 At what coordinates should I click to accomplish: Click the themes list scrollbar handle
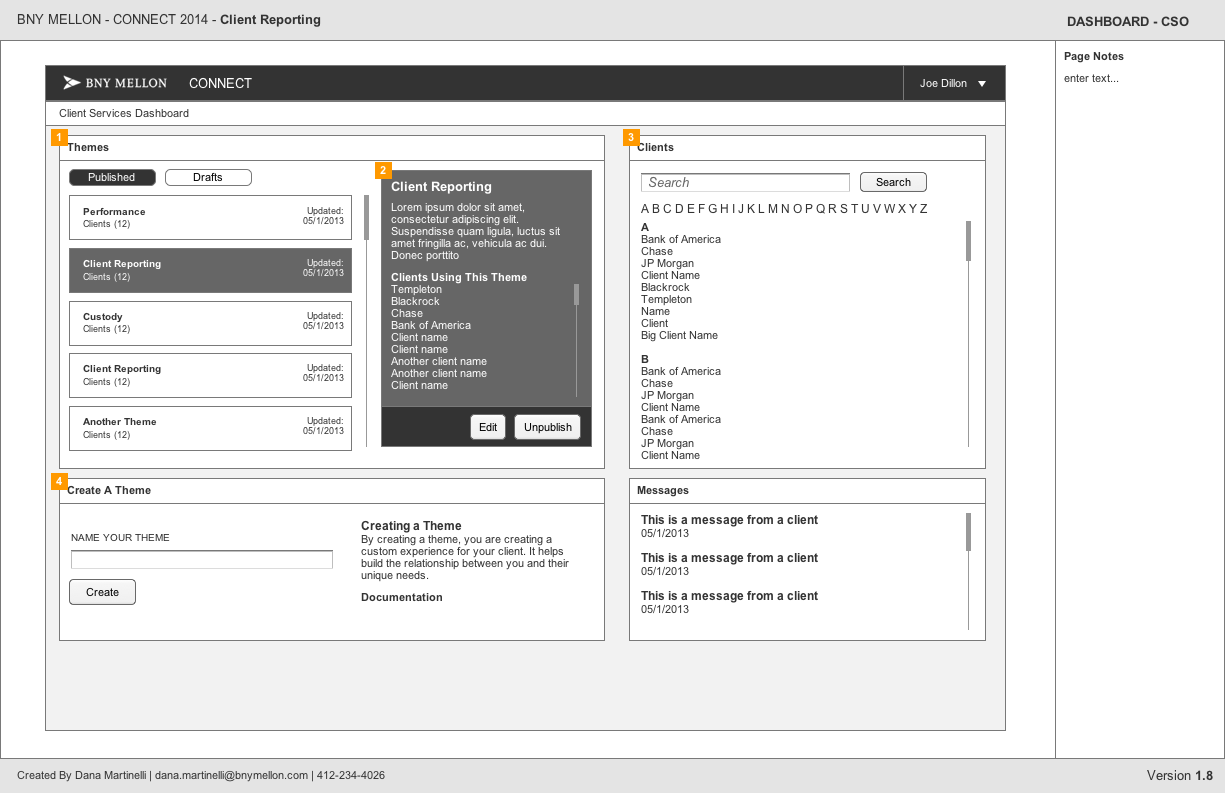[366, 218]
